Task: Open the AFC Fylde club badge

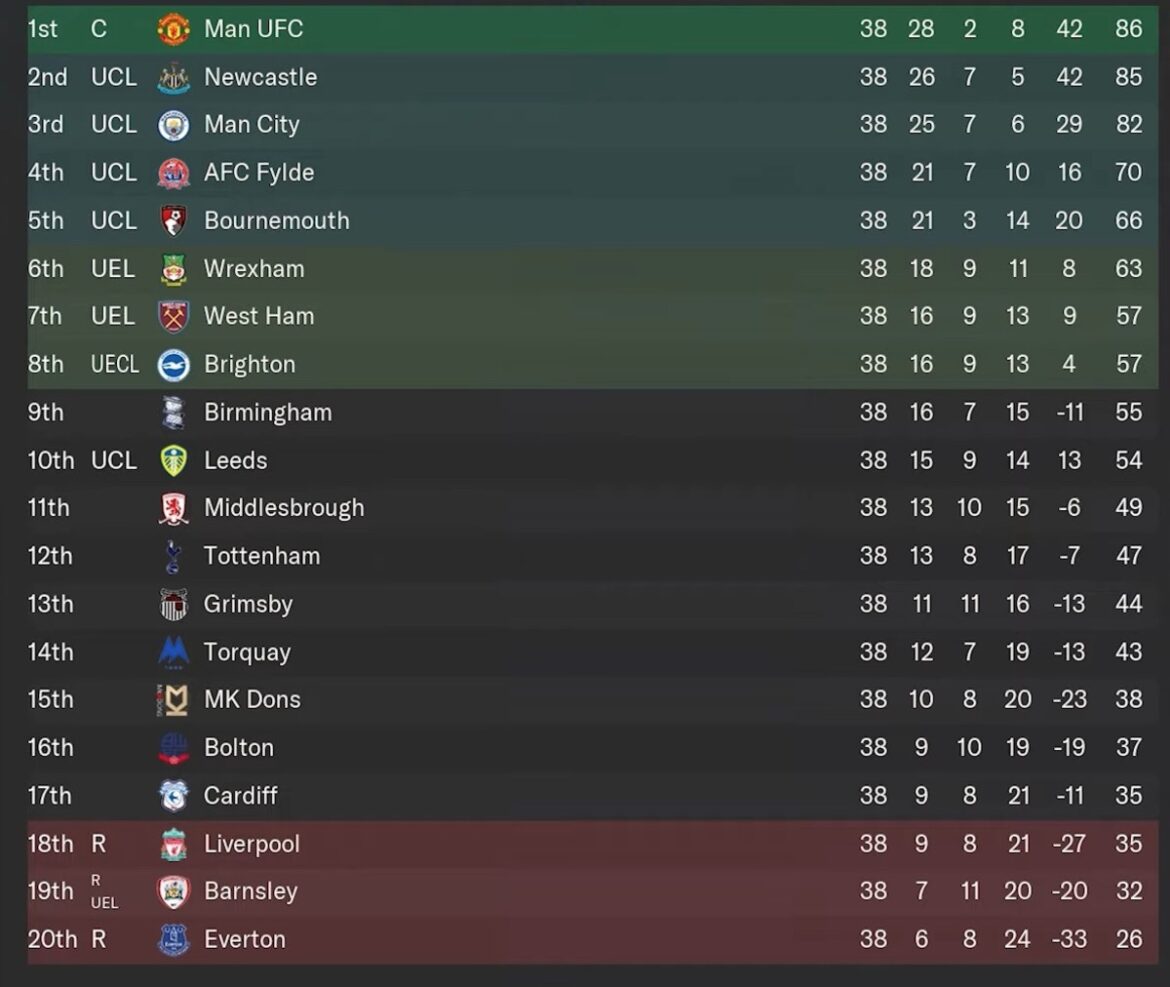Action: click(172, 172)
